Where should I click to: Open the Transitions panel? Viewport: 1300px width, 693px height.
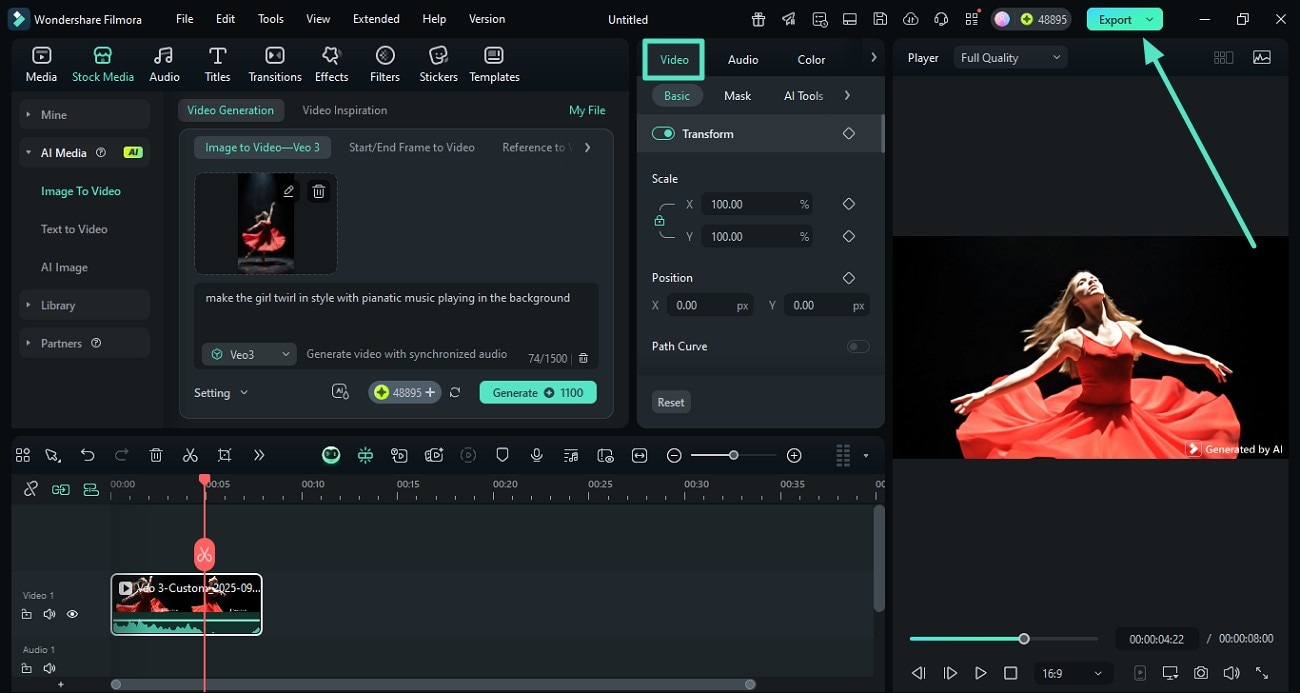(275, 64)
